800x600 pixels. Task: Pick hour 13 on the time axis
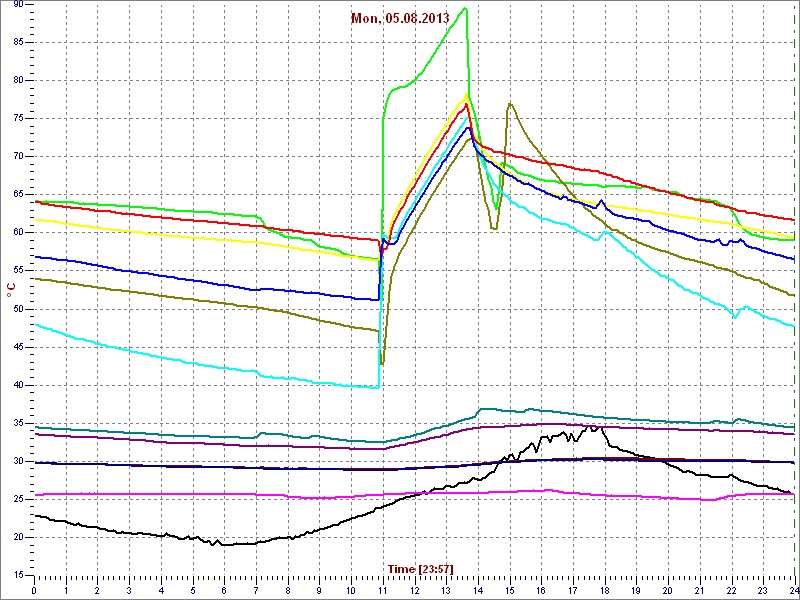tap(446, 590)
